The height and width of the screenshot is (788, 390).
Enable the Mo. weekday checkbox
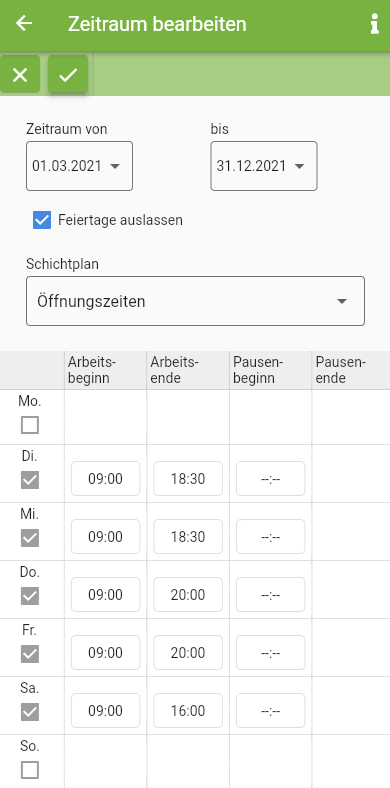tap(30, 426)
